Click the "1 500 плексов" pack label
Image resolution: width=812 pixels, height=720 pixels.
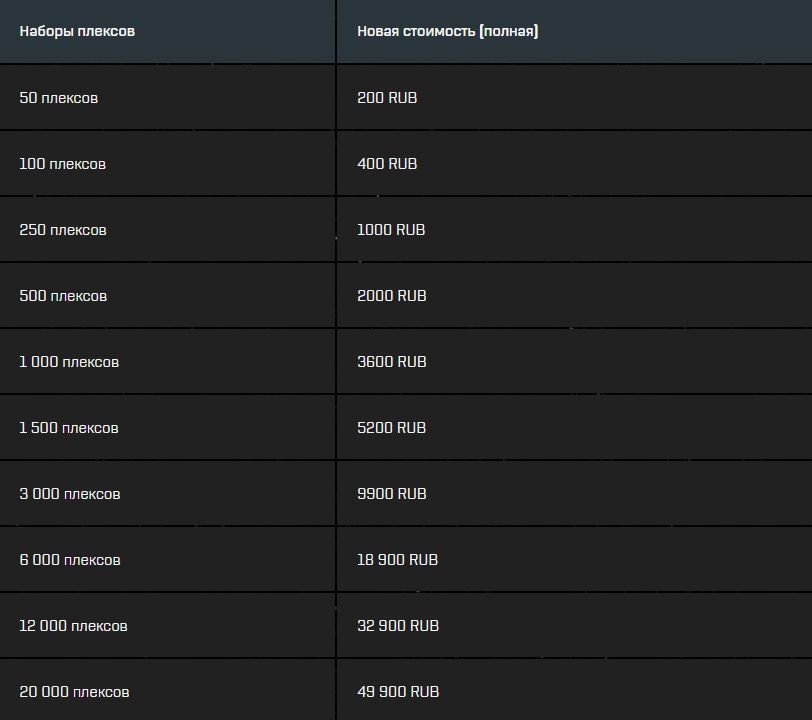(x=69, y=428)
